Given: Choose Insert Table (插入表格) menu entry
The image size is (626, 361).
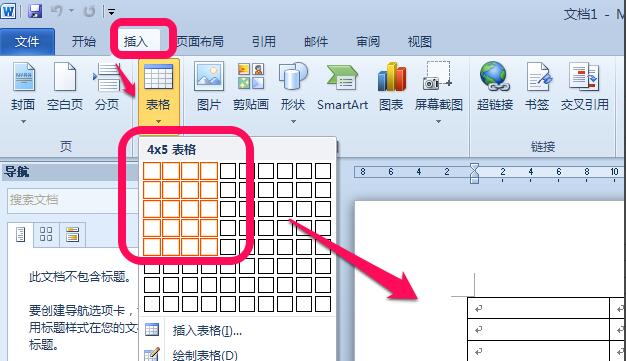Looking at the screenshot, I should tap(207, 330).
